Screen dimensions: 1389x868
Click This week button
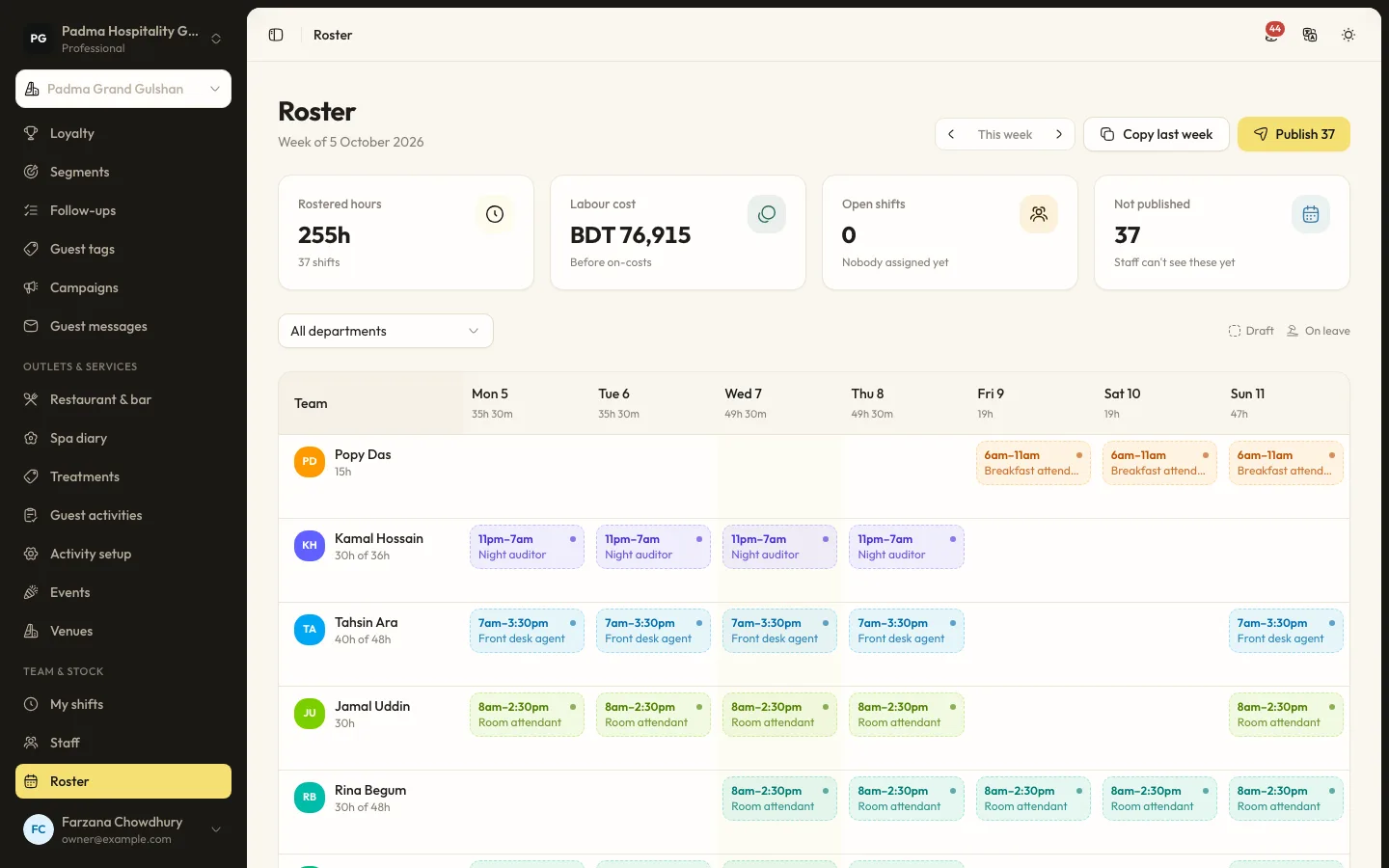pos(1005,134)
